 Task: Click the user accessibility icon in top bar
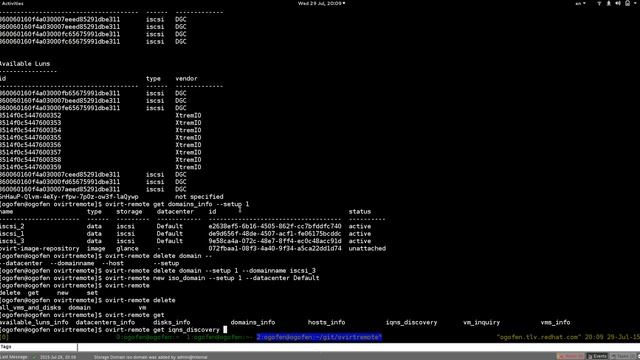click(x=609, y=3)
